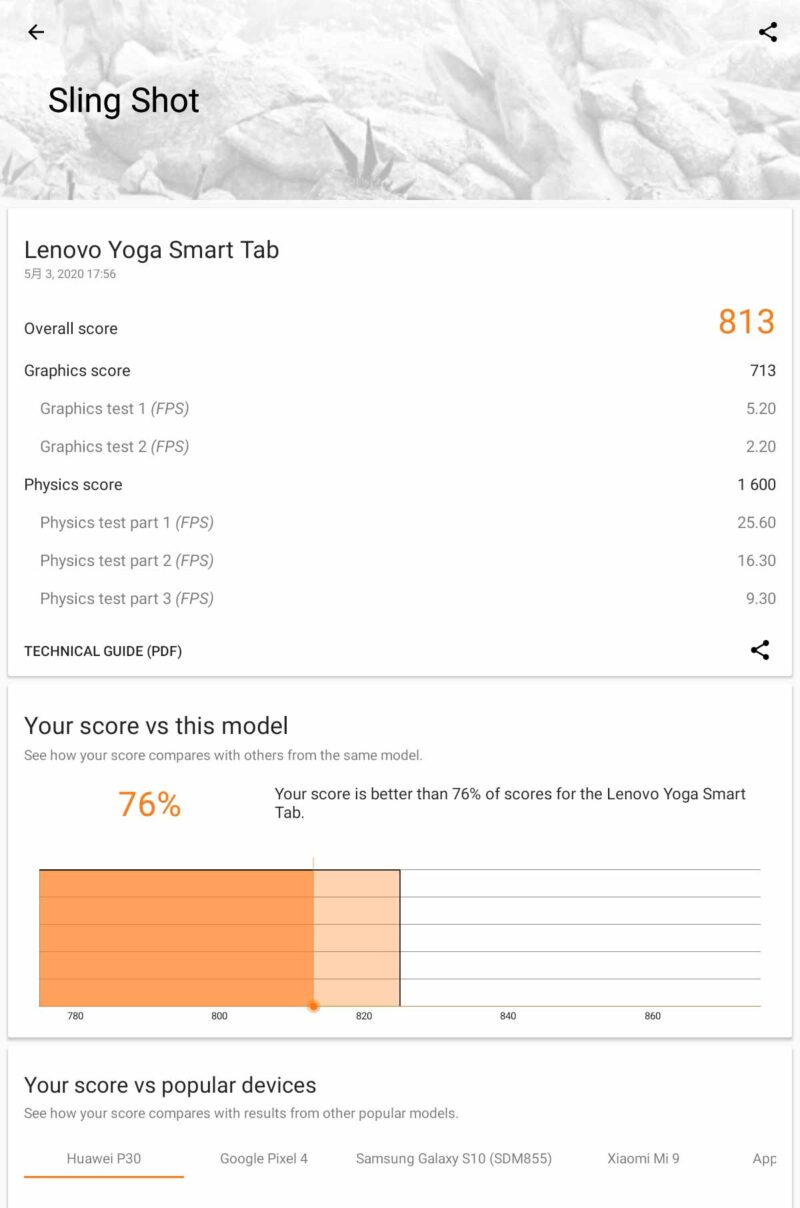
Task: Switch to the Google Pixel 4 tab
Action: click(264, 1159)
